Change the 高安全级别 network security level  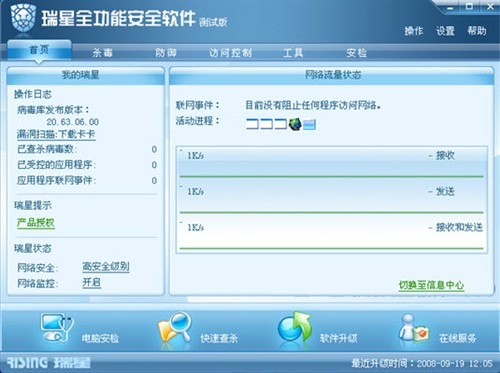[106, 267]
